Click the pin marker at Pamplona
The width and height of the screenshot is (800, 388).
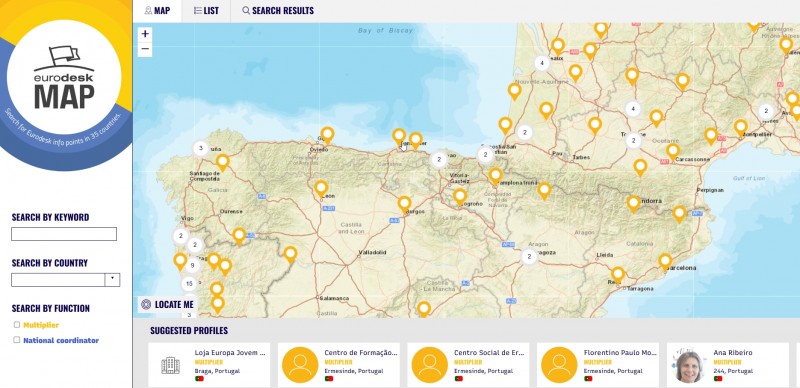pos(495,175)
